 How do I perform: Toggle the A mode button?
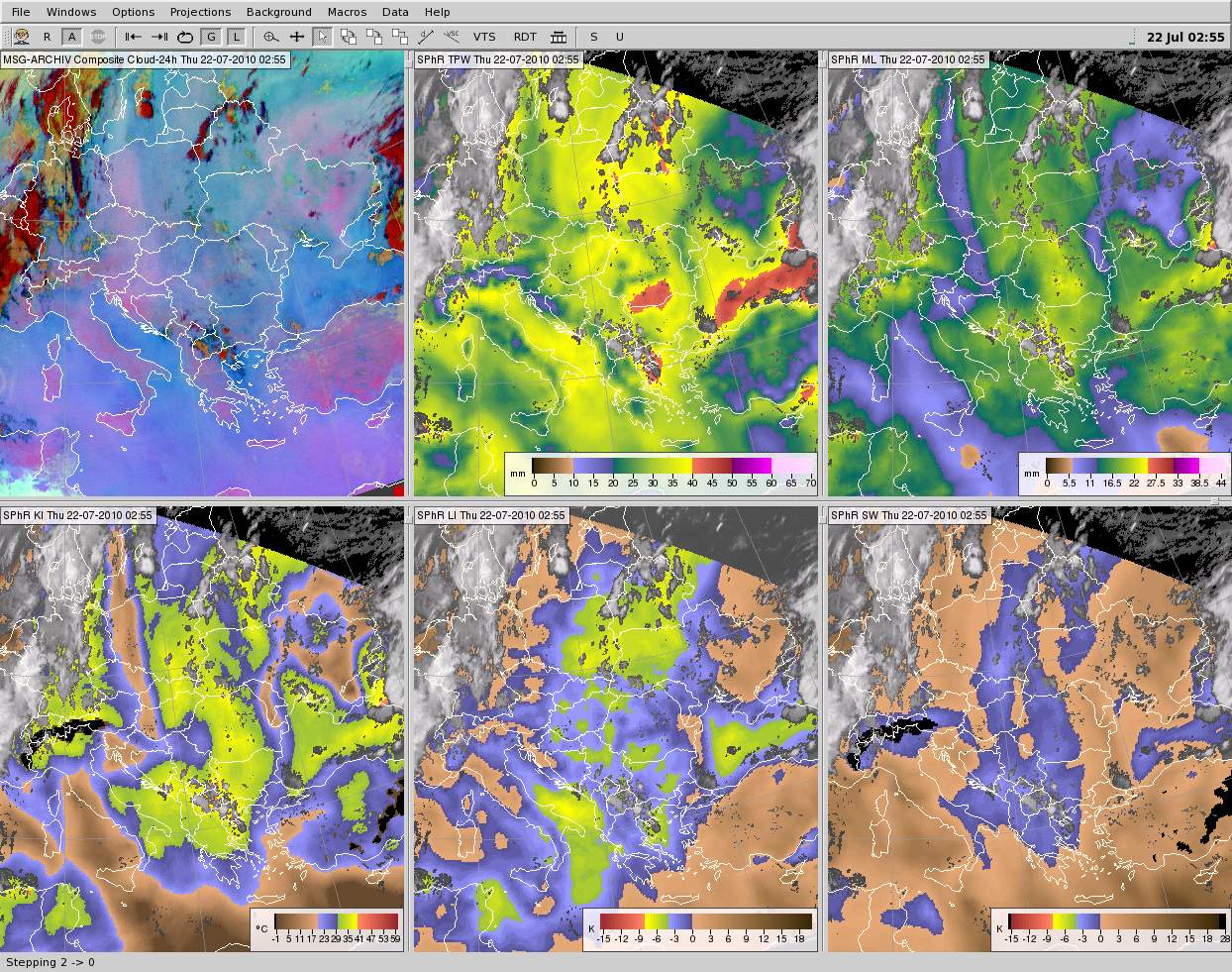pos(72,37)
